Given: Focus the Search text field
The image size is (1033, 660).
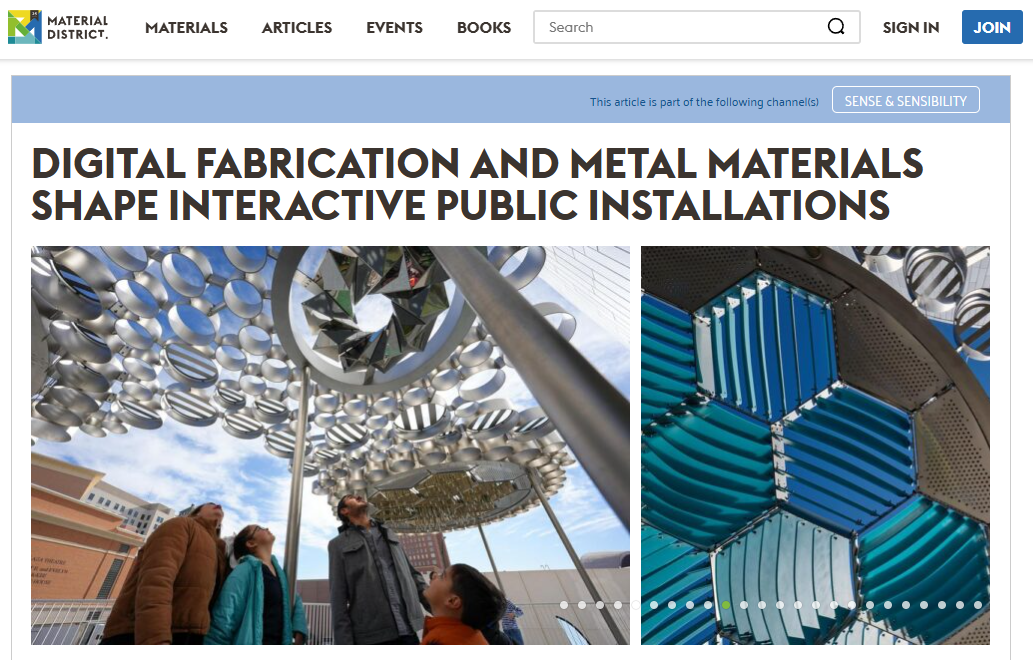Looking at the screenshot, I should pyautogui.click(x=696, y=27).
